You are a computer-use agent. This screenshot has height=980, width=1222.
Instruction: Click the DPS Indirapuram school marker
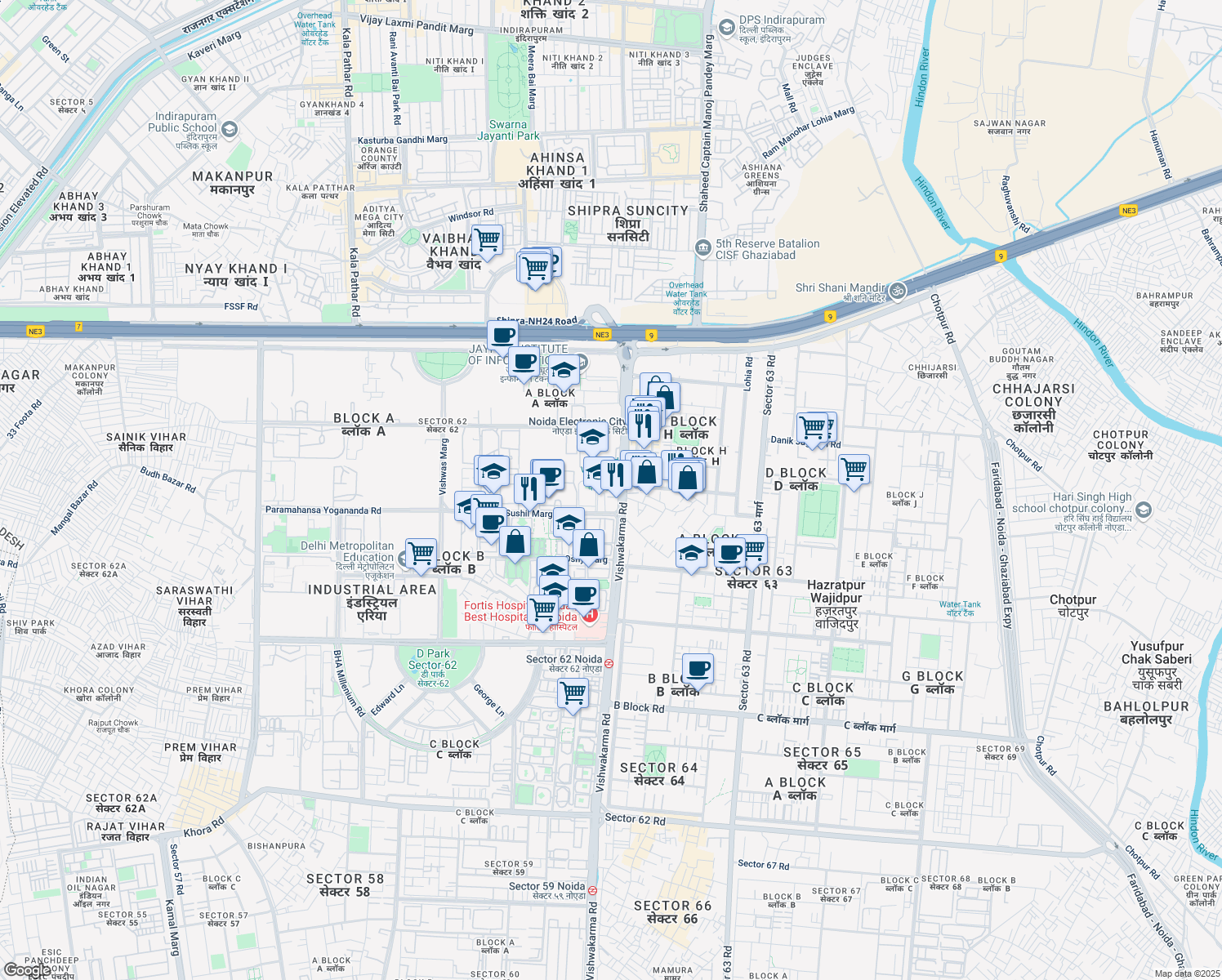(725, 27)
